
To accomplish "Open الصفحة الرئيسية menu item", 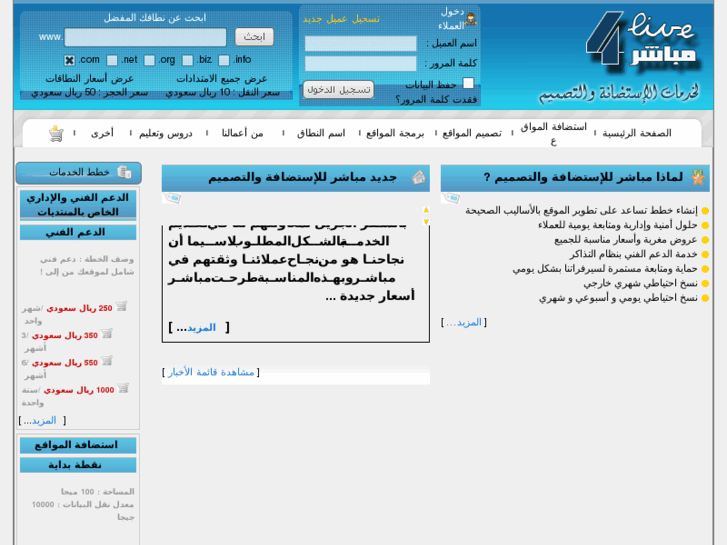I will pyautogui.click(x=637, y=134).
